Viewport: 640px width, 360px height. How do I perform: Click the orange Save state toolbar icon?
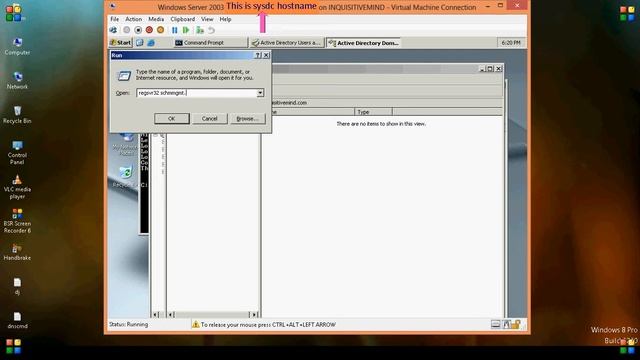(161, 30)
